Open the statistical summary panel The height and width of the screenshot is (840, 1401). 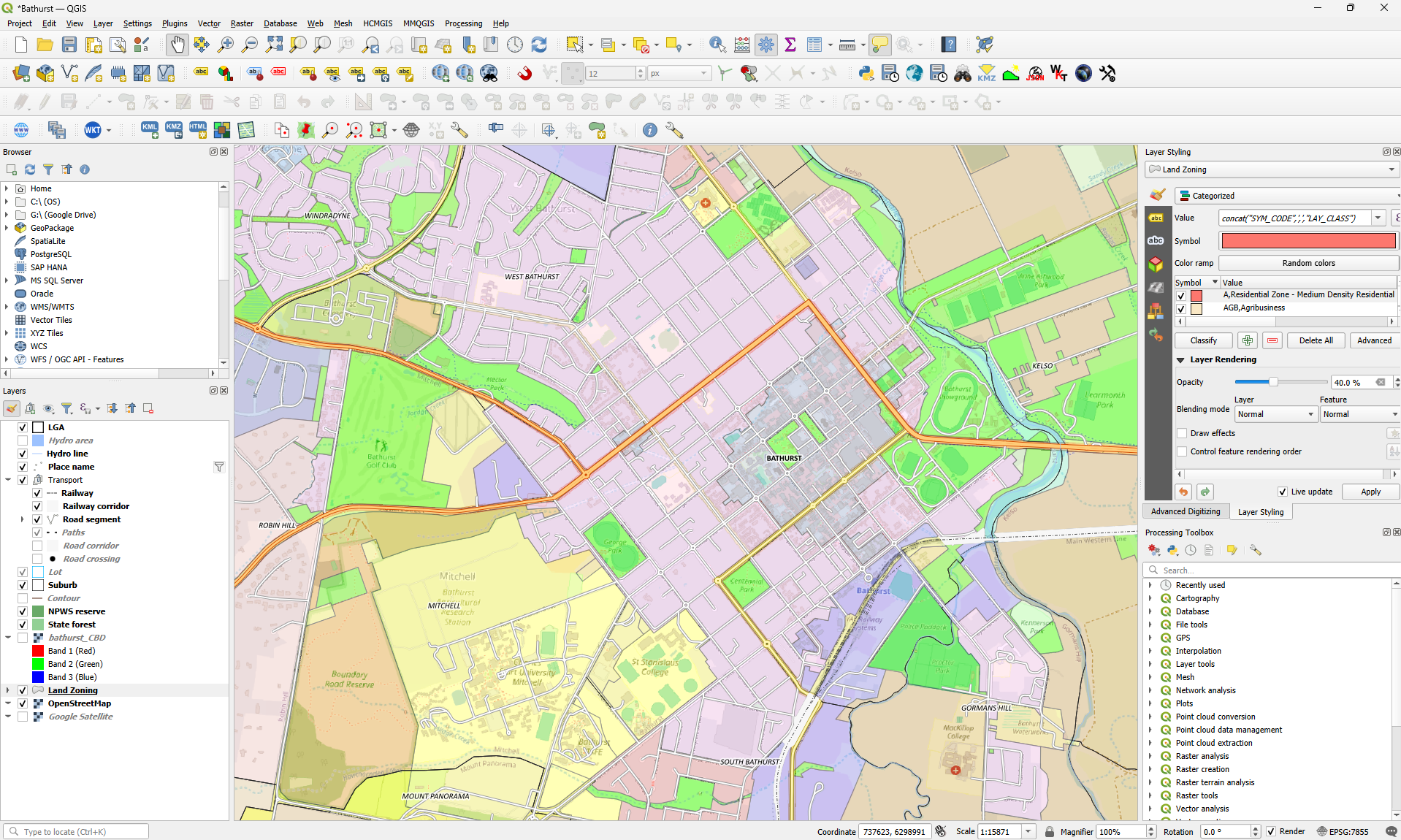click(790, 45)
